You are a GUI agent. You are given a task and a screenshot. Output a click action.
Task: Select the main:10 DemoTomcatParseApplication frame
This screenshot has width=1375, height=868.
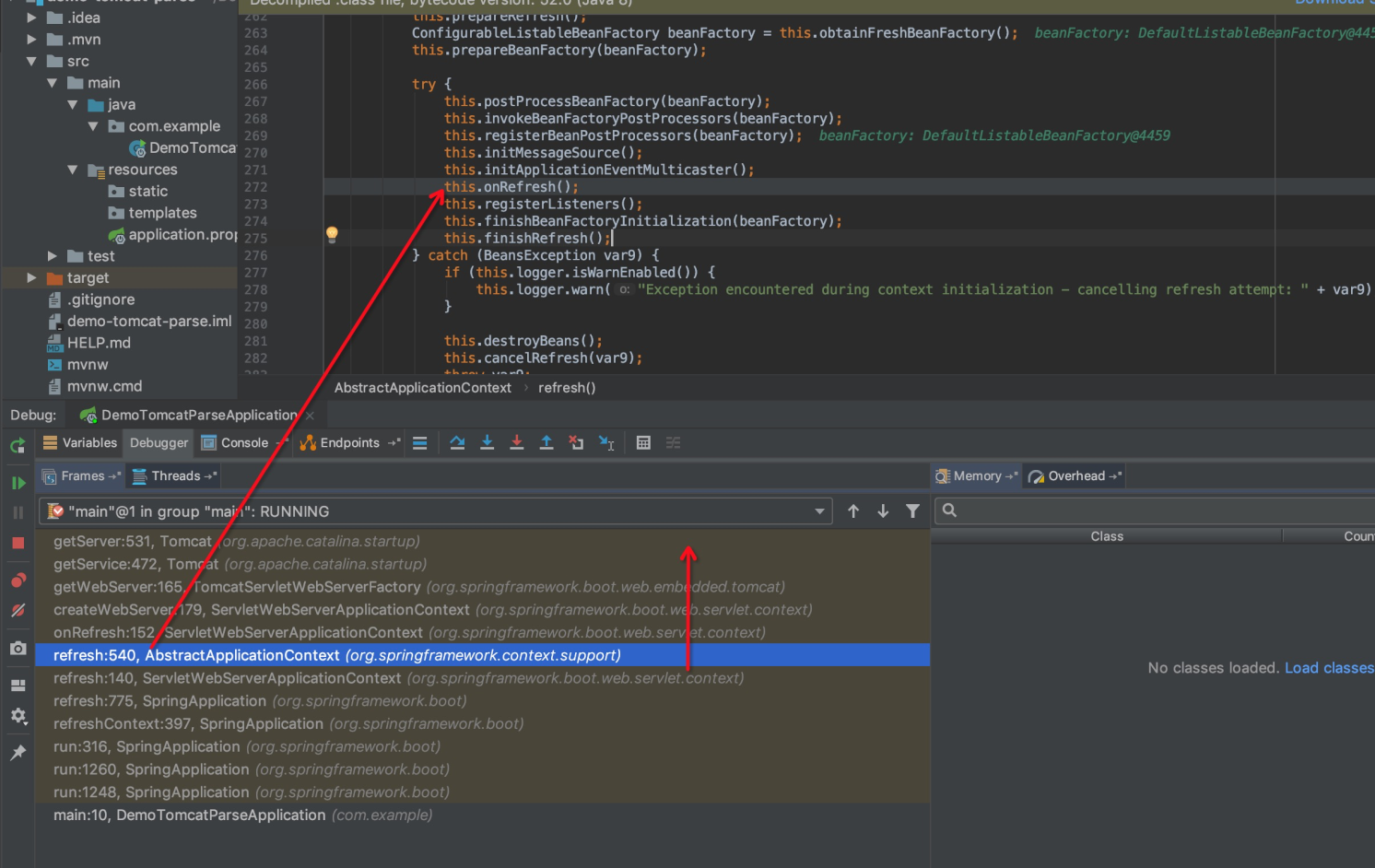pyautogui.click(x=482, y=815)
